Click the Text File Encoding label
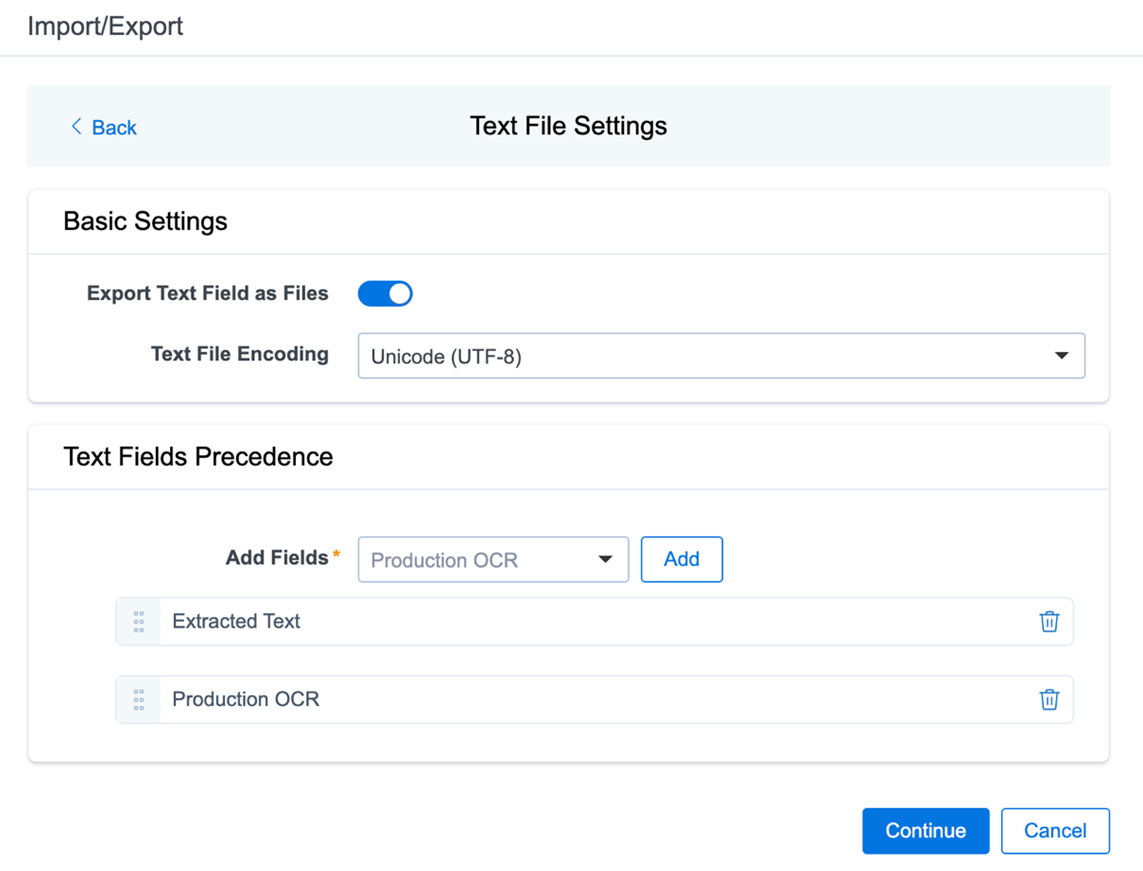Screen dimensions: 1143x871 (240, 354)
